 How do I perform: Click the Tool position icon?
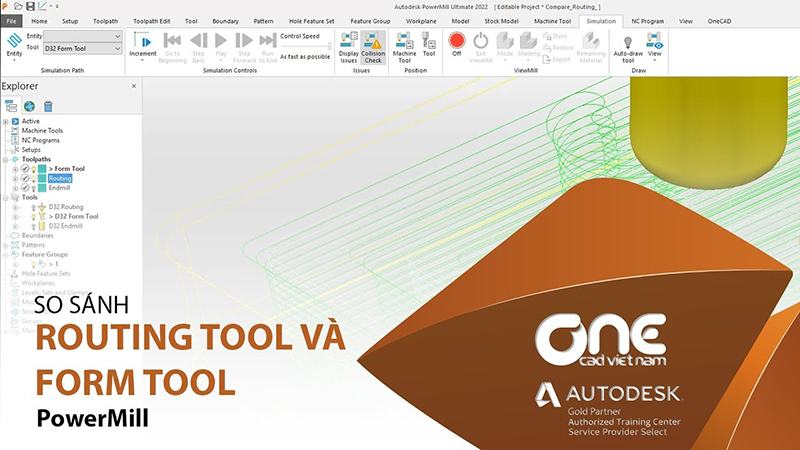point(429,40)
